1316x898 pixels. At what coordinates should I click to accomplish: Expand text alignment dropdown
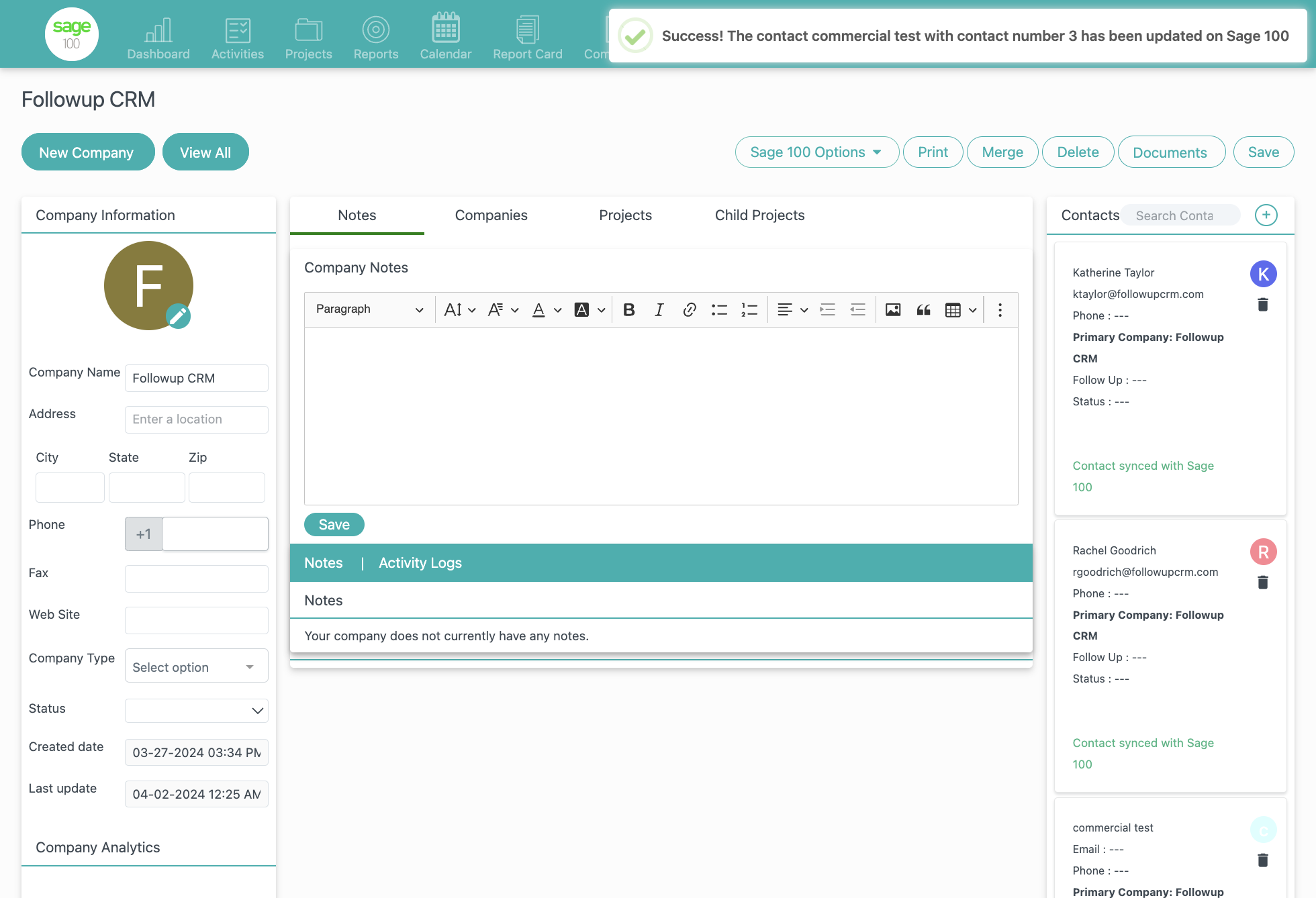click(x=792, y=309)
